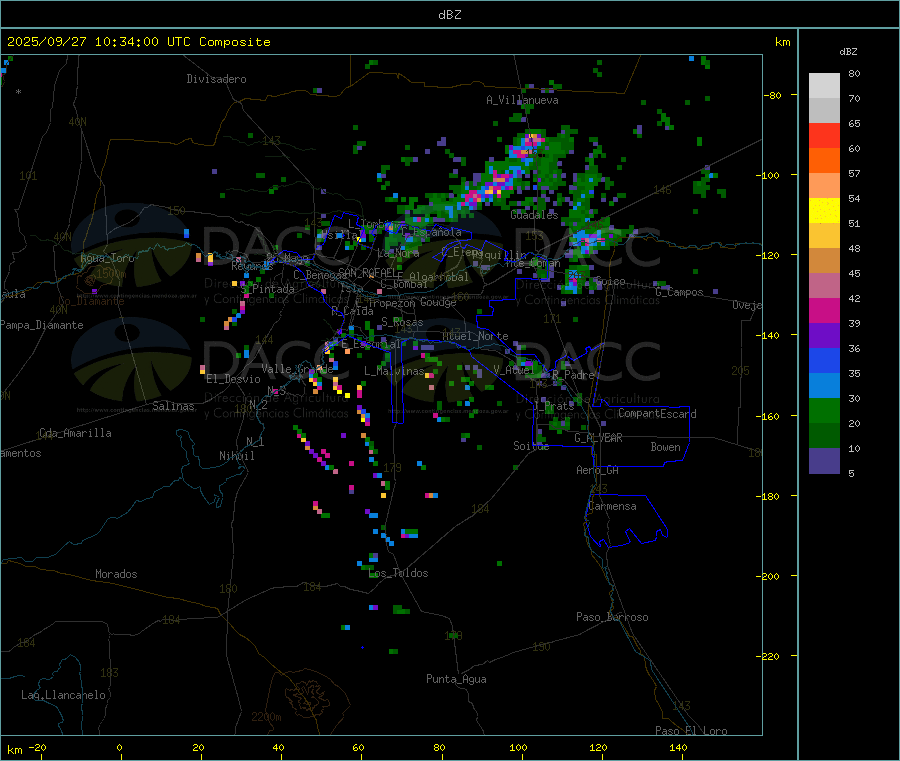Click the 'dBZ' label above the legend
This screenshot has width=900, height=761.
pyautogui.click(x=848, y=52)
